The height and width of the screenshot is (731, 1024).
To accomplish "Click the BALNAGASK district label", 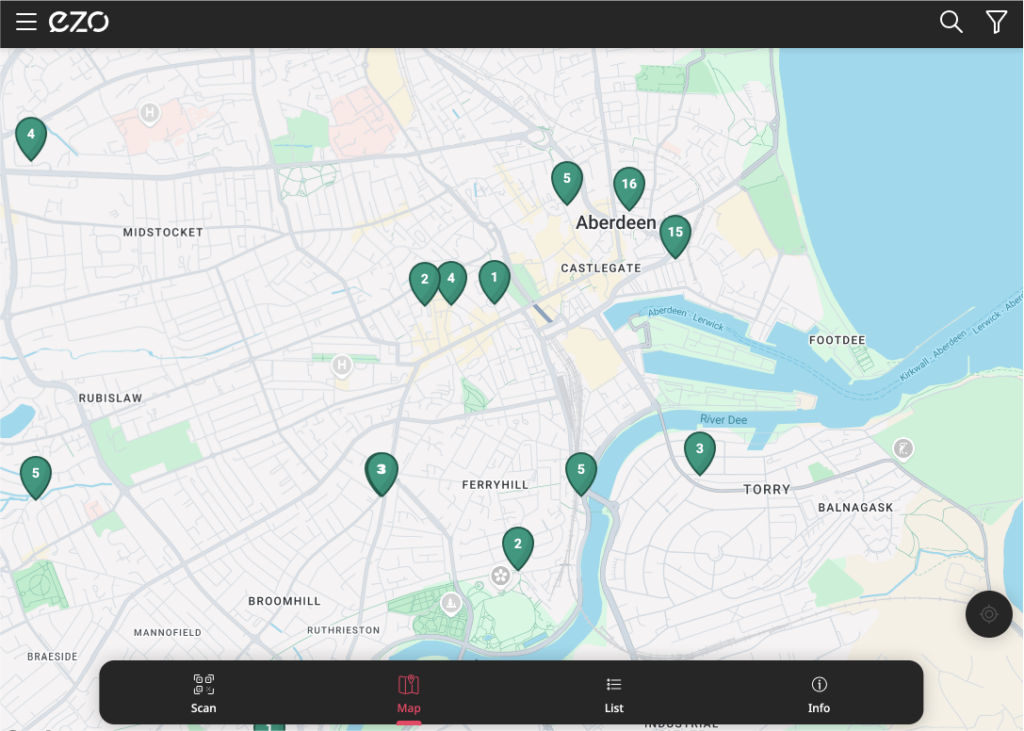I will 856,508.
